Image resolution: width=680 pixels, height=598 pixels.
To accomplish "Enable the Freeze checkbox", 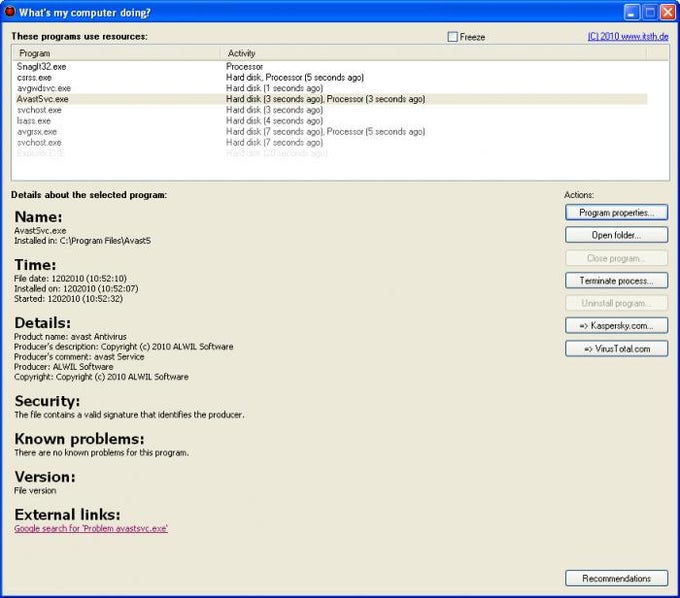I will (452, 37).
